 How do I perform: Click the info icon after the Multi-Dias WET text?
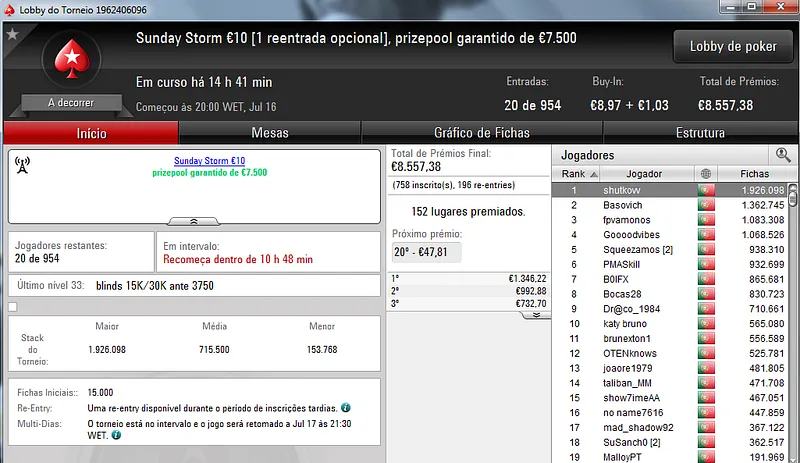point(116,435)
